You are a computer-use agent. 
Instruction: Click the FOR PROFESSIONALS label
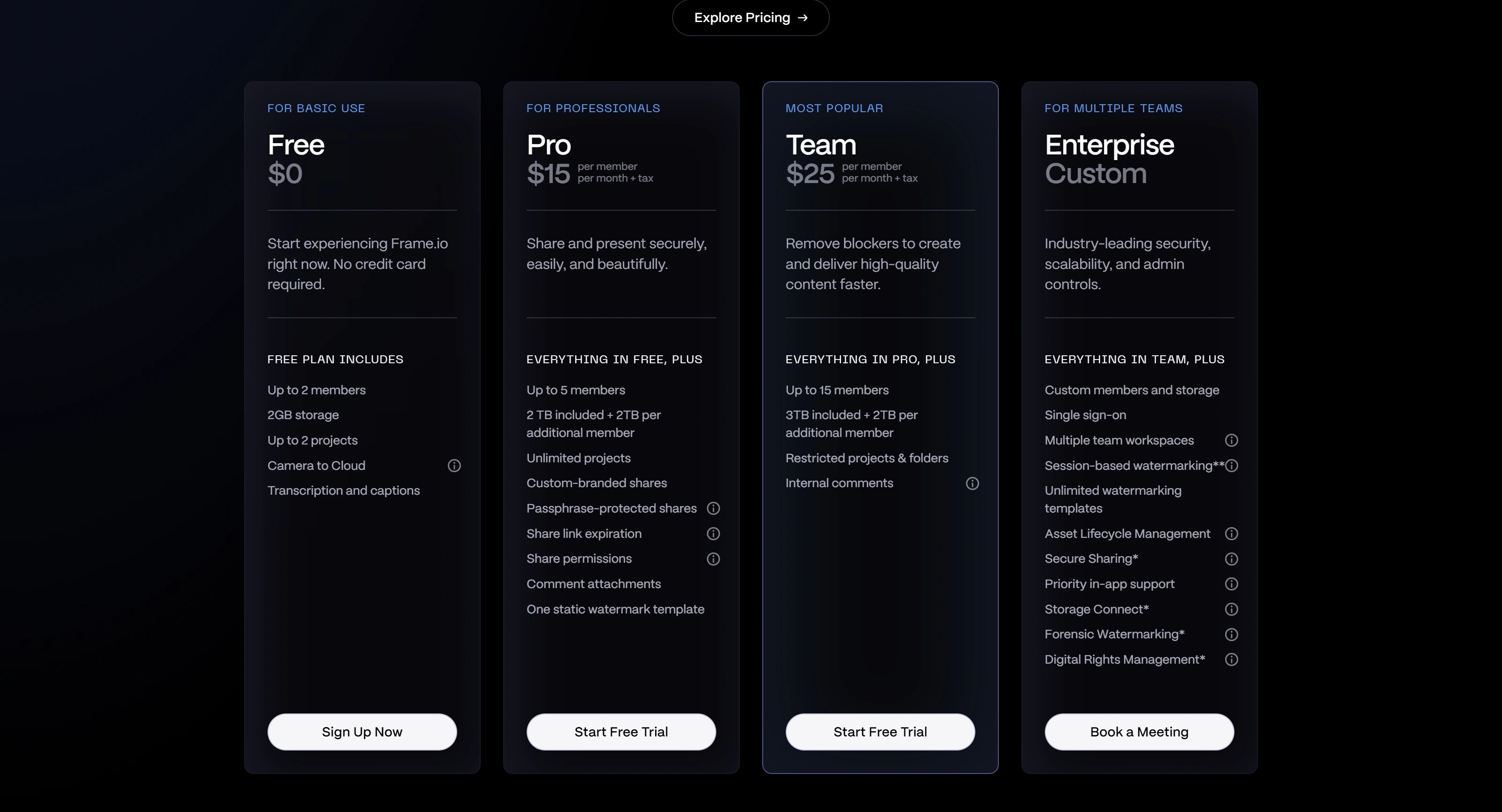tap(593, 108)
